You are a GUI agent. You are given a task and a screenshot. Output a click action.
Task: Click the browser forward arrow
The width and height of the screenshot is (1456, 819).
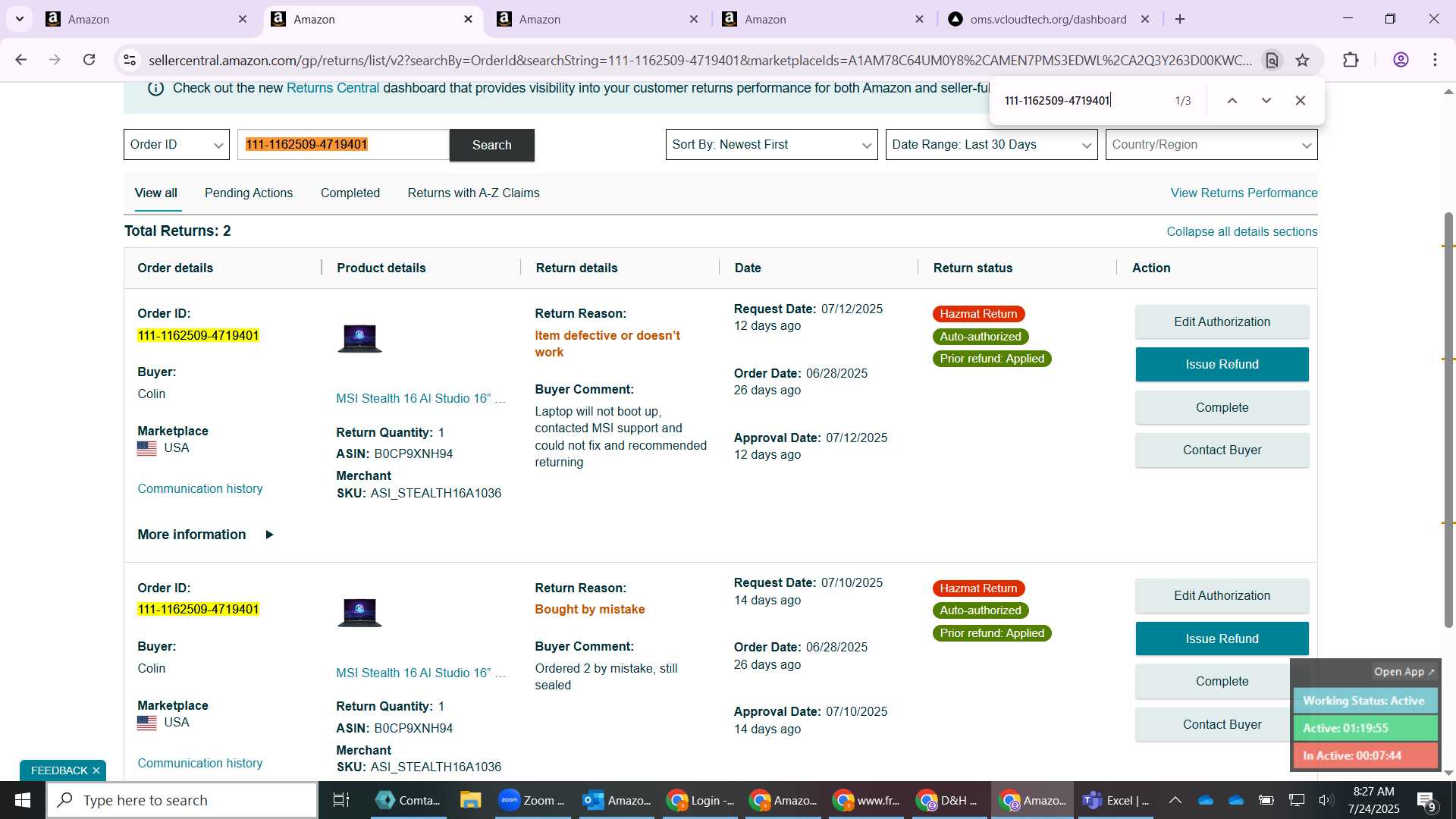[55, 60]
